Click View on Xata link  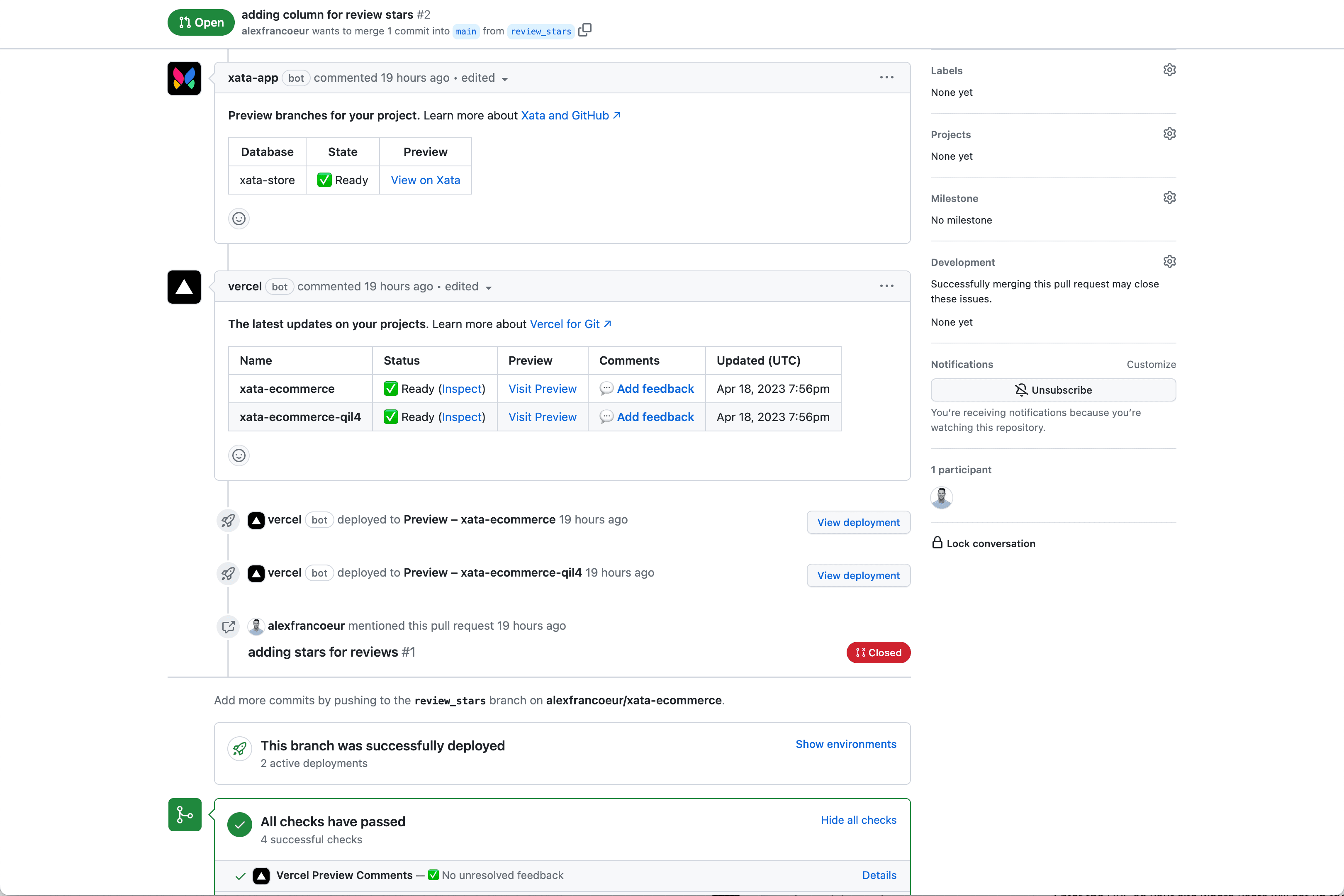coord(425,180)
